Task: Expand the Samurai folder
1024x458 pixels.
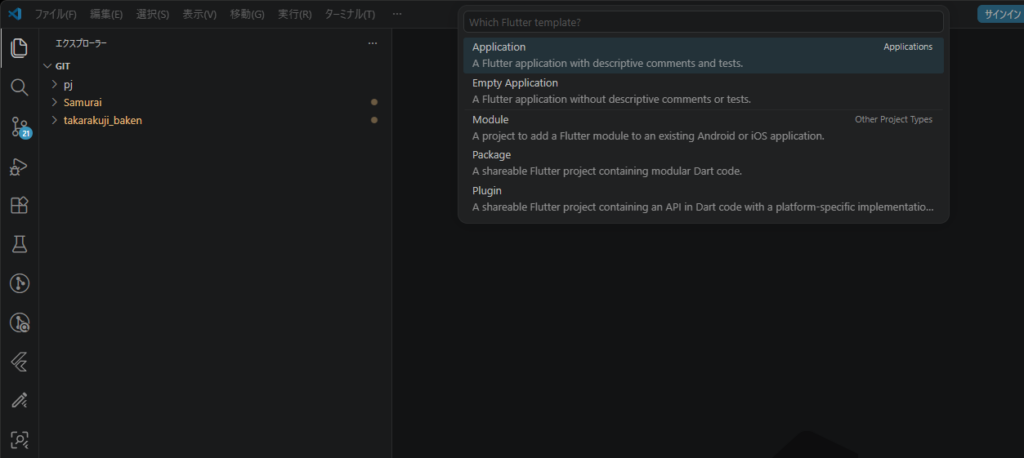Action: [82, 102]
